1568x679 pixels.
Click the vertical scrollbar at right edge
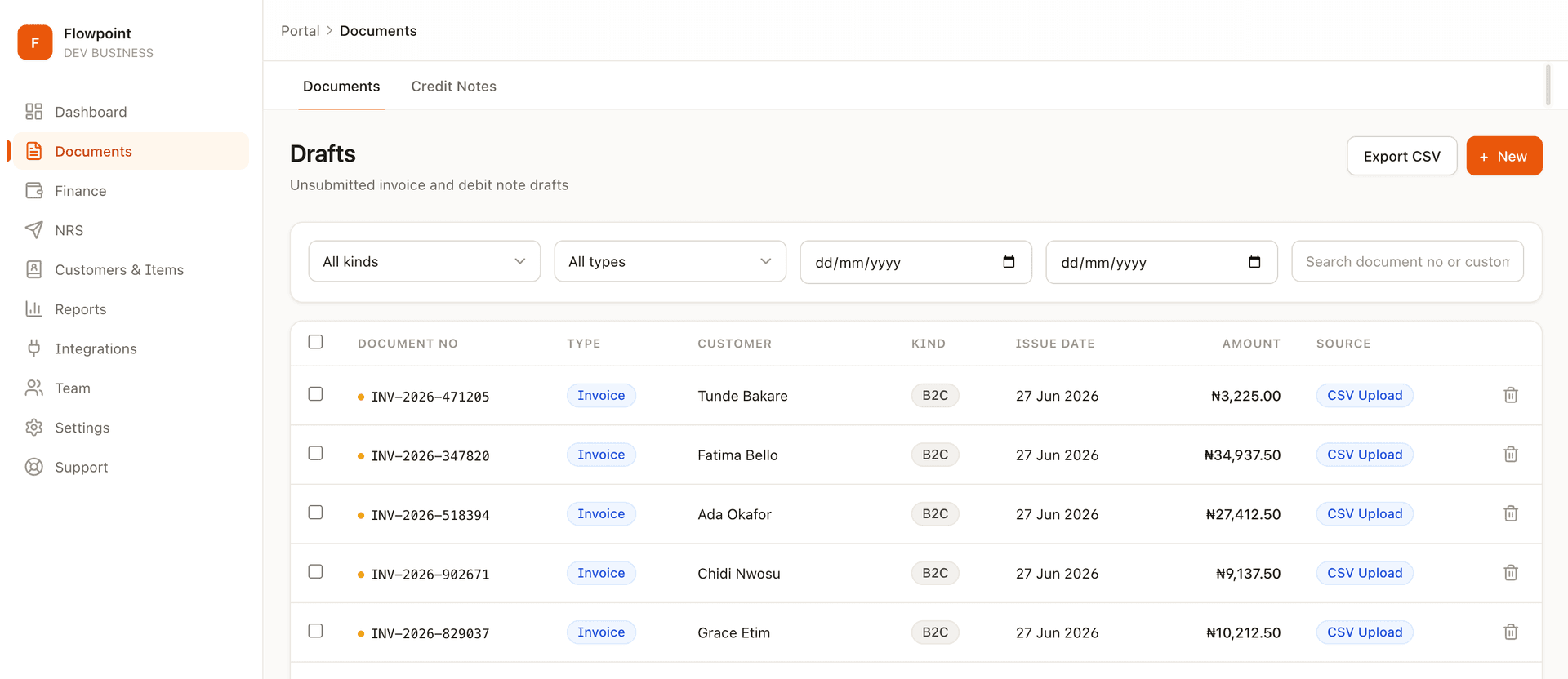(1548, 85)
